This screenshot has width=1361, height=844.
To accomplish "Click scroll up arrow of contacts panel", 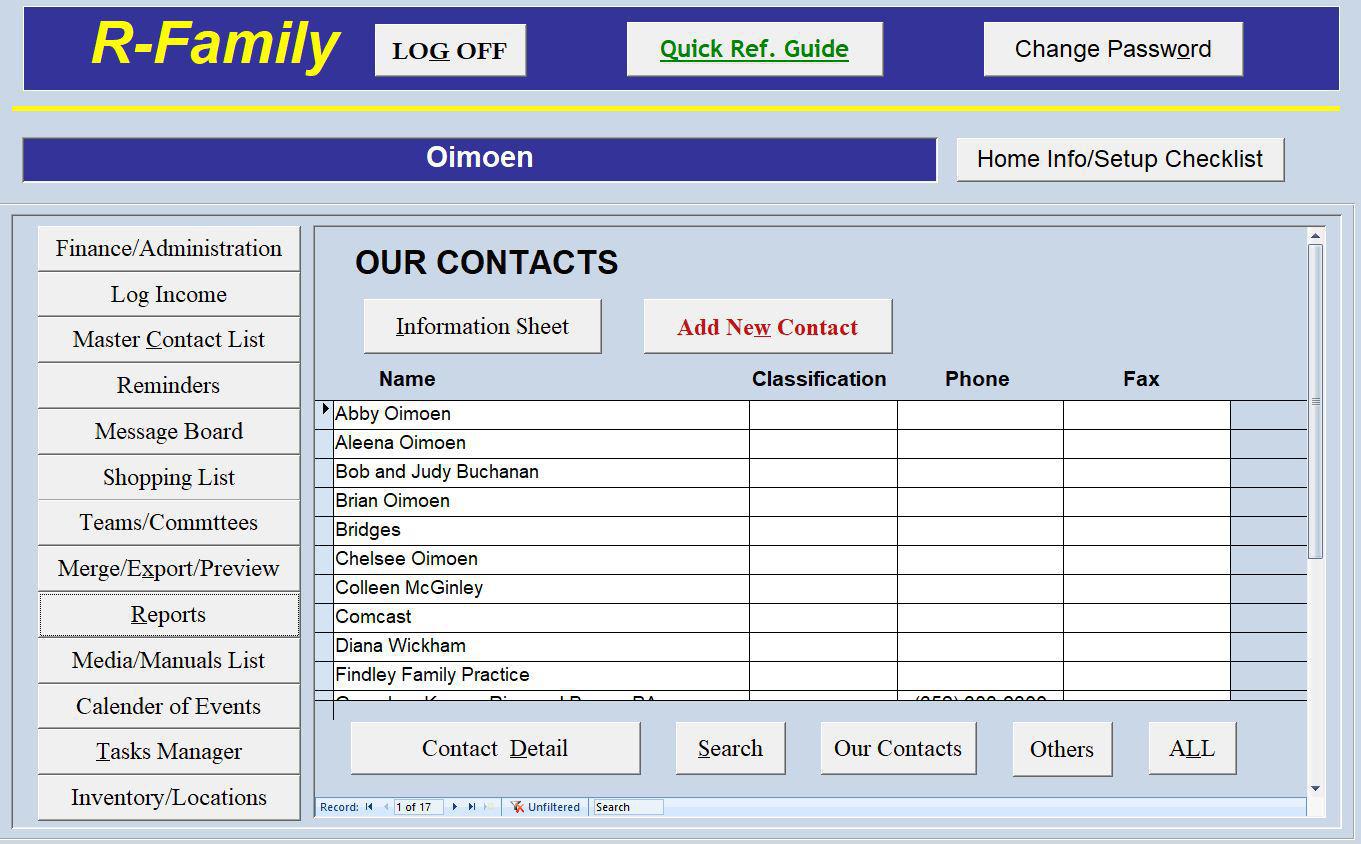I will point(1315,236).
